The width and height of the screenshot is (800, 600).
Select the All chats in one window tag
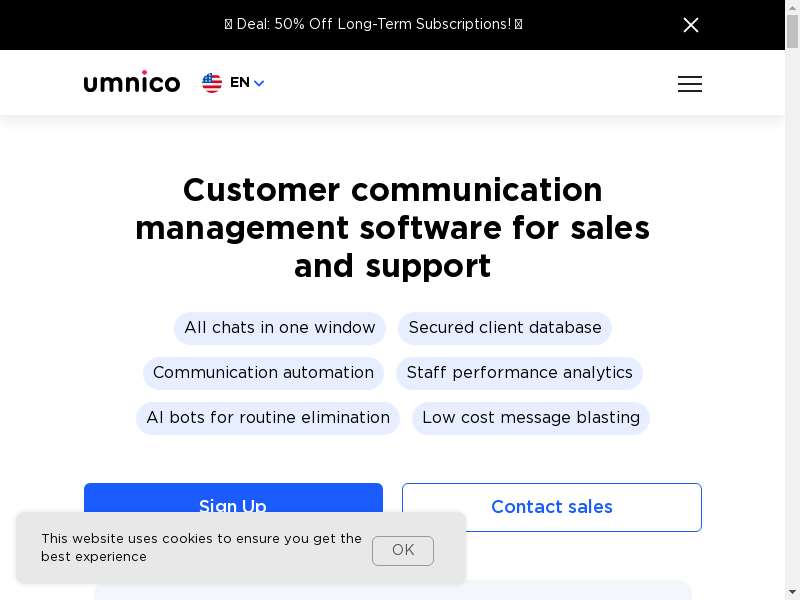(x=280, y=328)
